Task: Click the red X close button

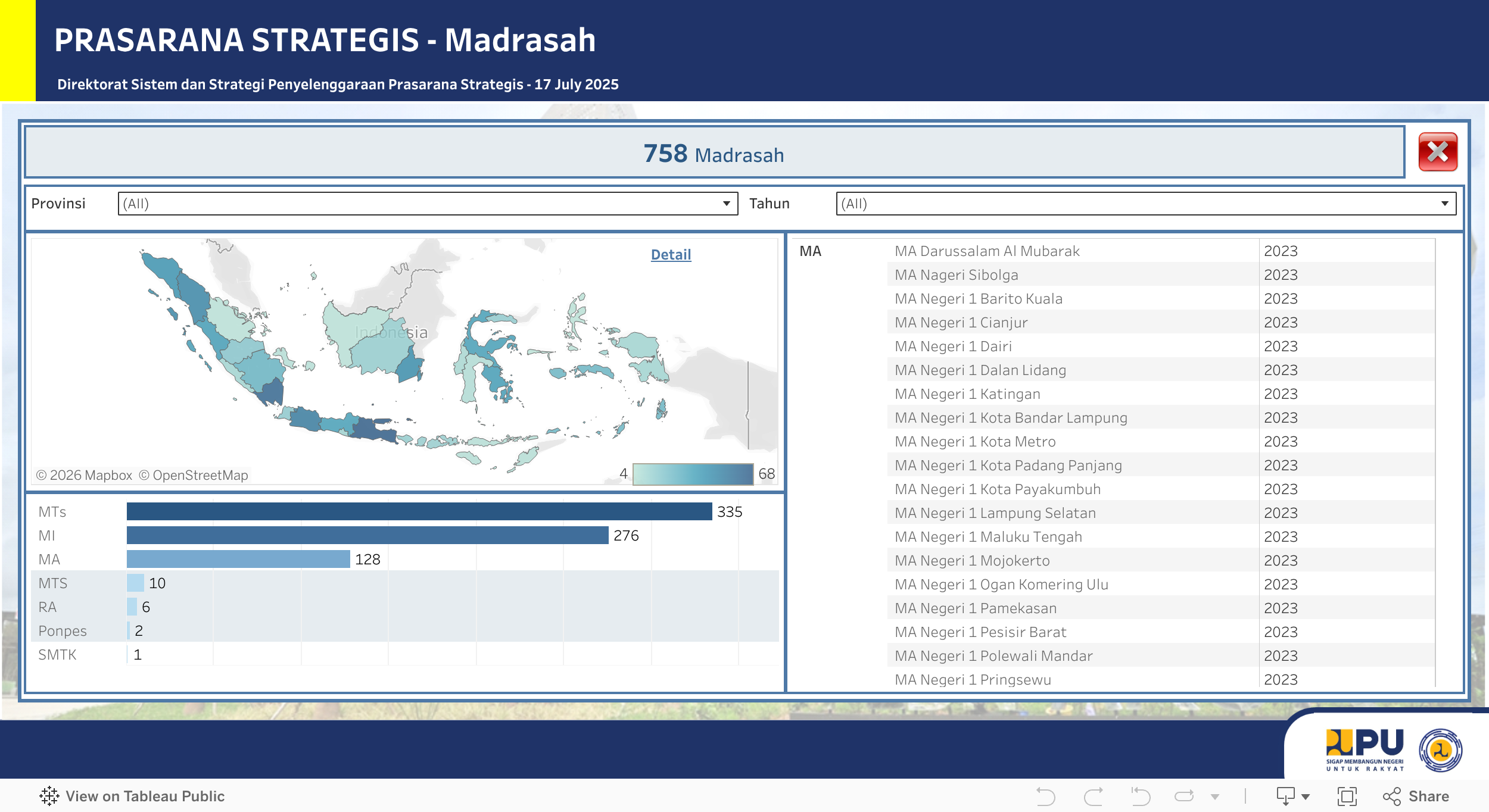Action: tap(1437, 152)
